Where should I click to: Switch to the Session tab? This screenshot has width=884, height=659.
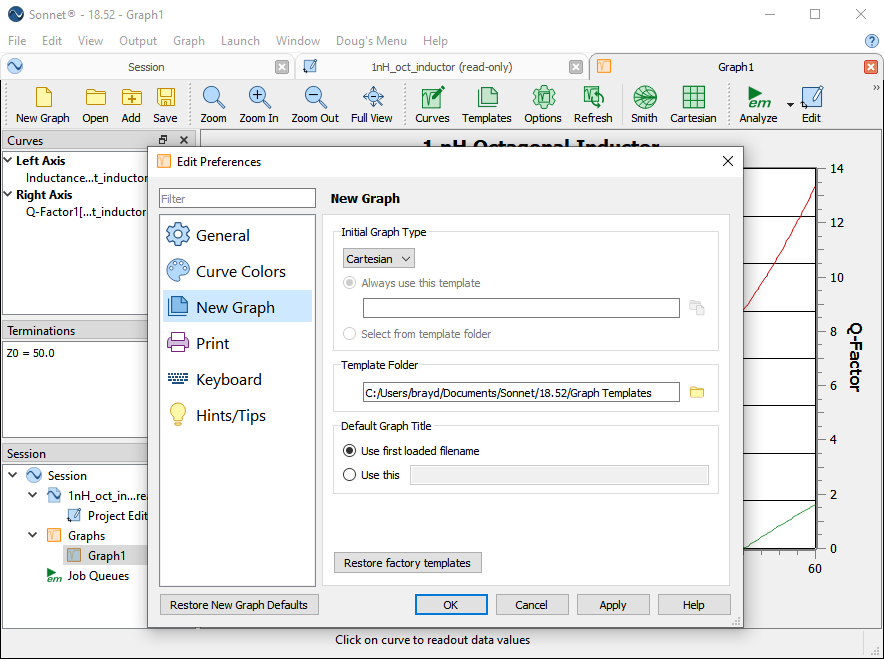click(x=146, y=67)
